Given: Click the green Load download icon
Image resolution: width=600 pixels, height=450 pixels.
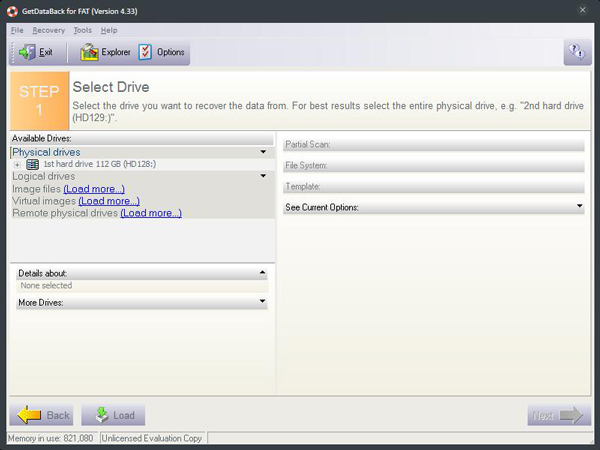Looking at the screenshot, I should 102,415.
